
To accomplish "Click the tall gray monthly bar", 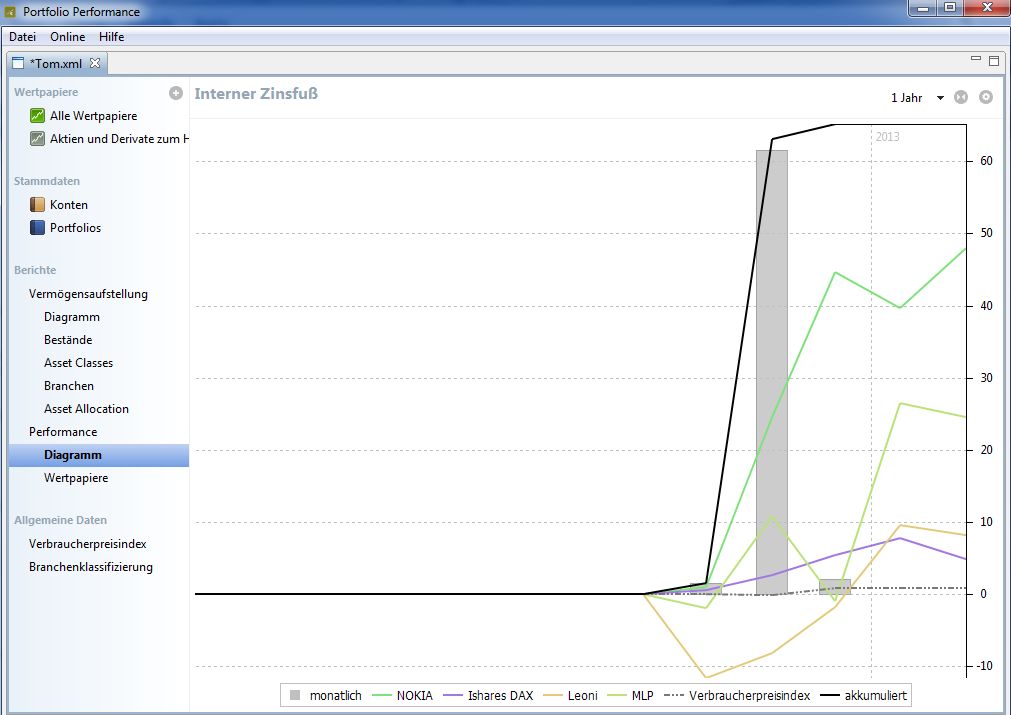I will click(x=771, y=370).
